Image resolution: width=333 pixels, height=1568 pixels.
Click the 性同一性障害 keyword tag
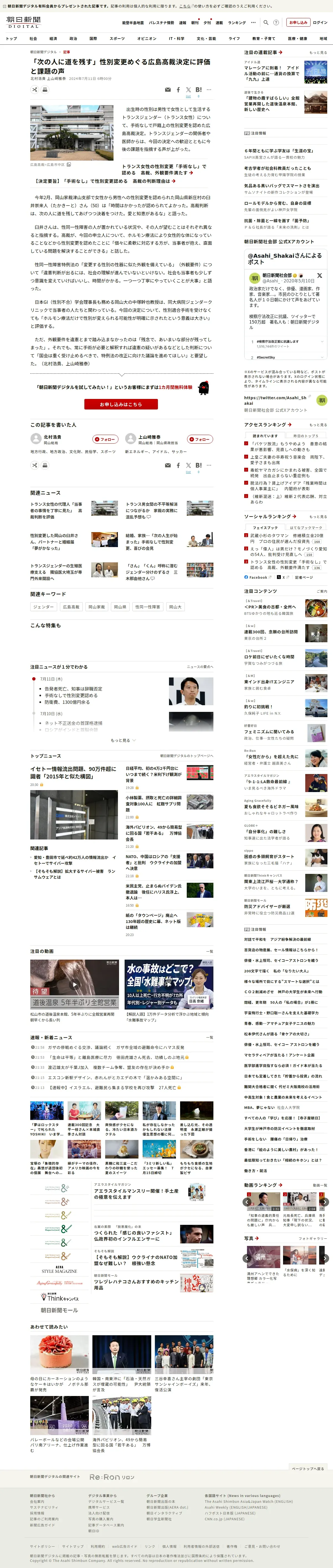pyautogui.click(x=147, y=607)
